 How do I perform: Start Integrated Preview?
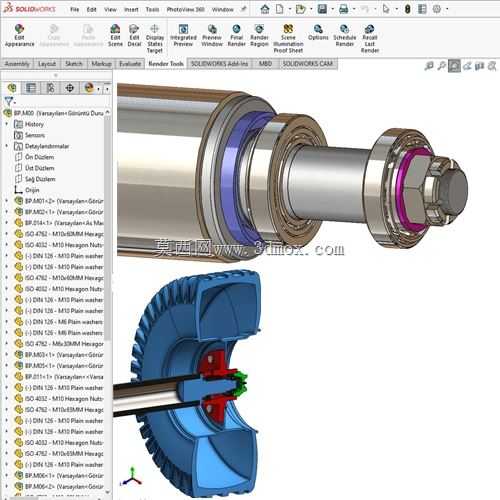[x=183, y=35]
